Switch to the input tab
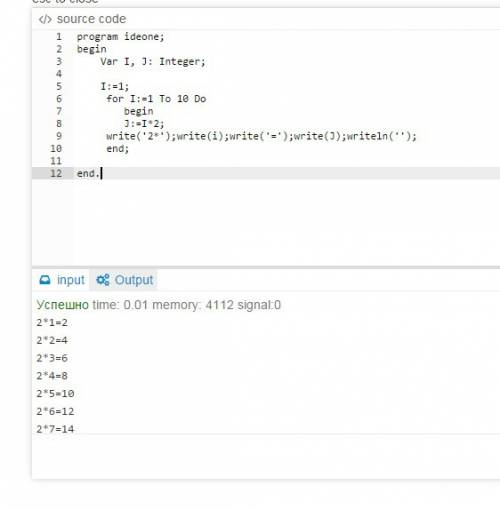 [x=61, y=280]
